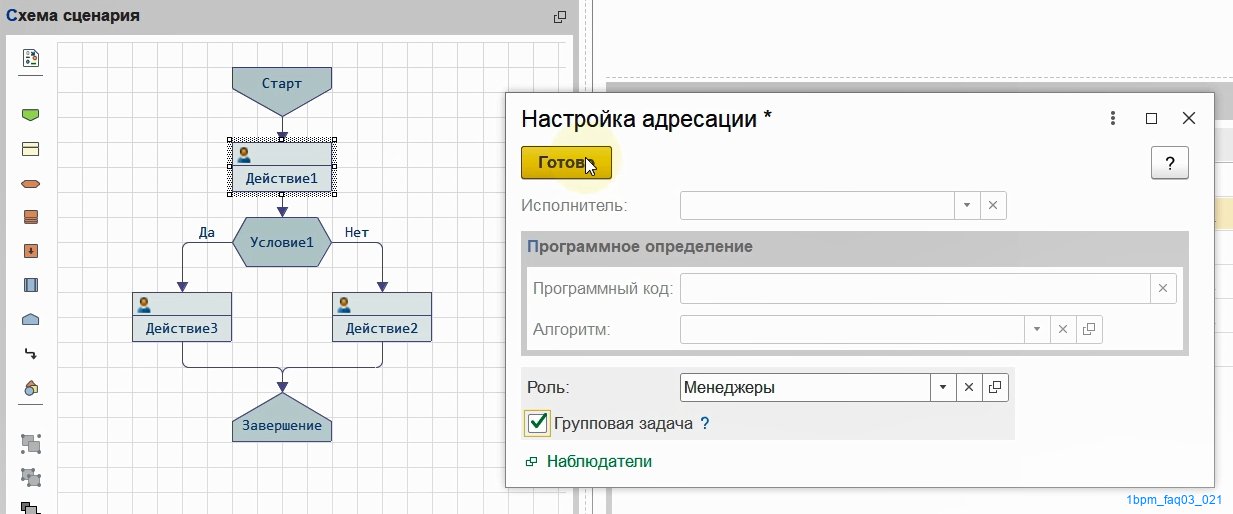Select the green start point shape tool

coord(30,115)
